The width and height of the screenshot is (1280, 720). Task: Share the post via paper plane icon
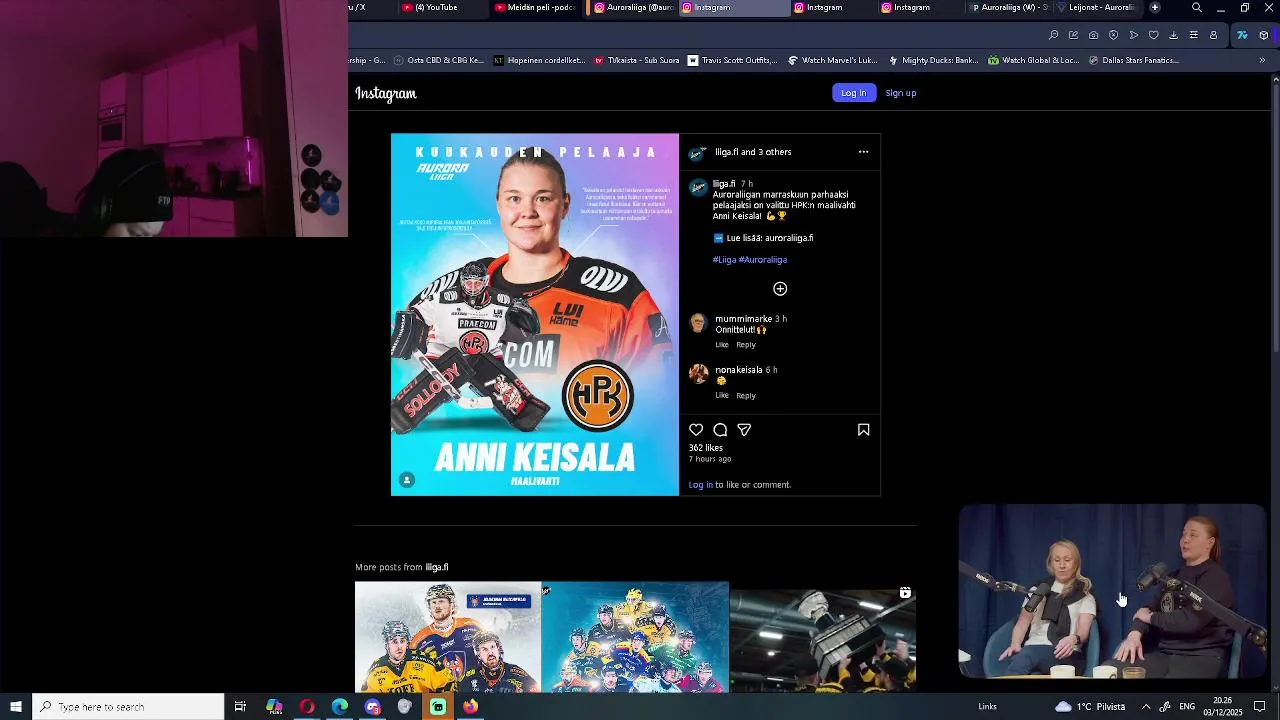point(744,430)
